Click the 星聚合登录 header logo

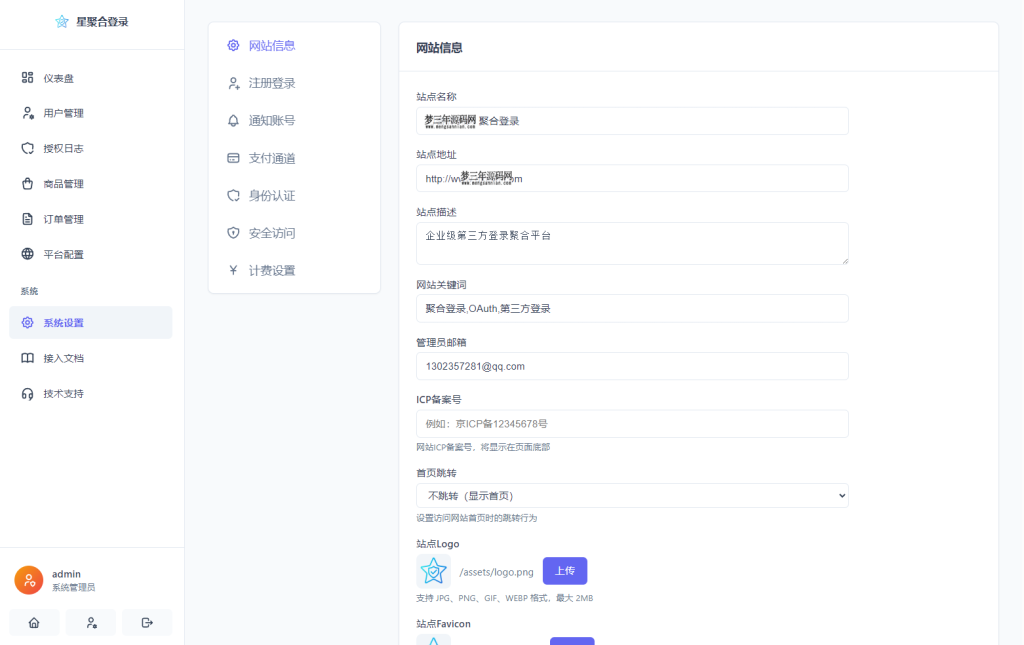pos(91,20)
